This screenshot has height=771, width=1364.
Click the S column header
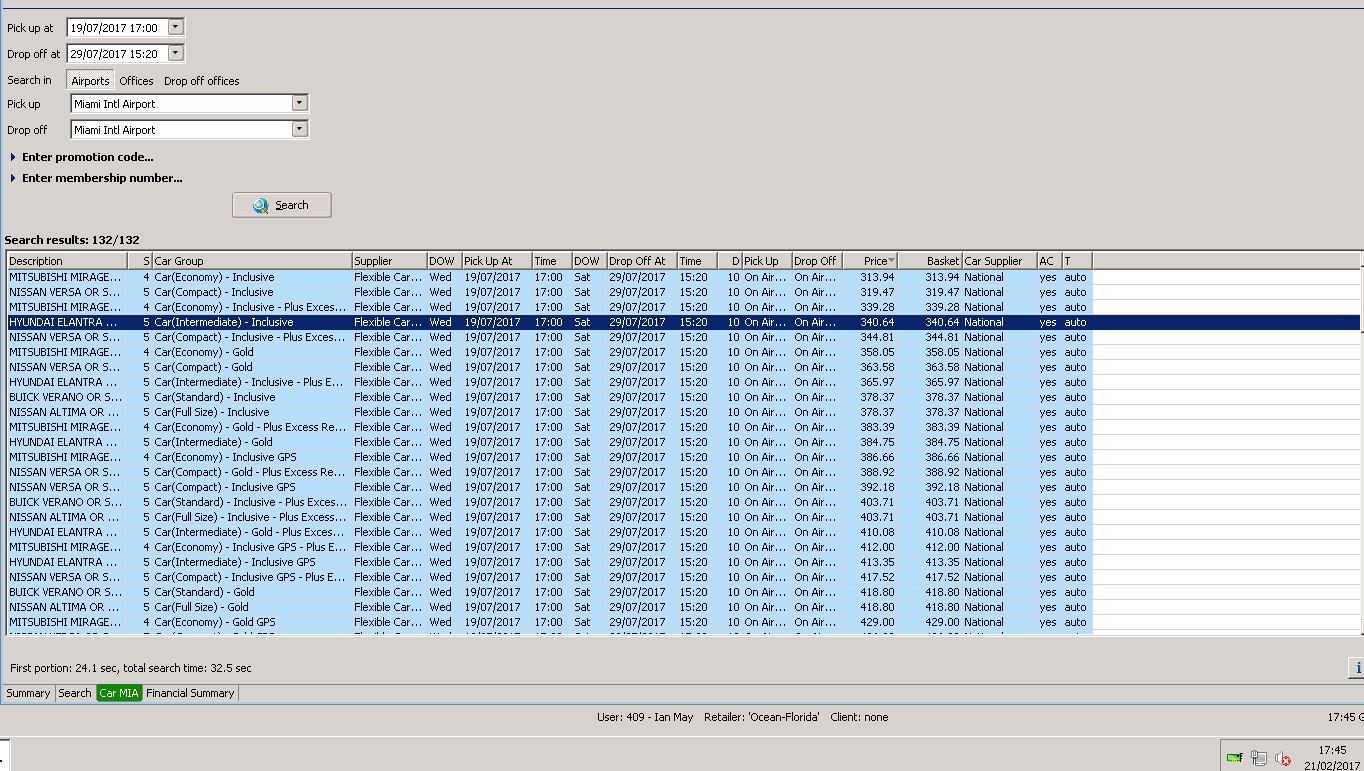tap(140, 261)
